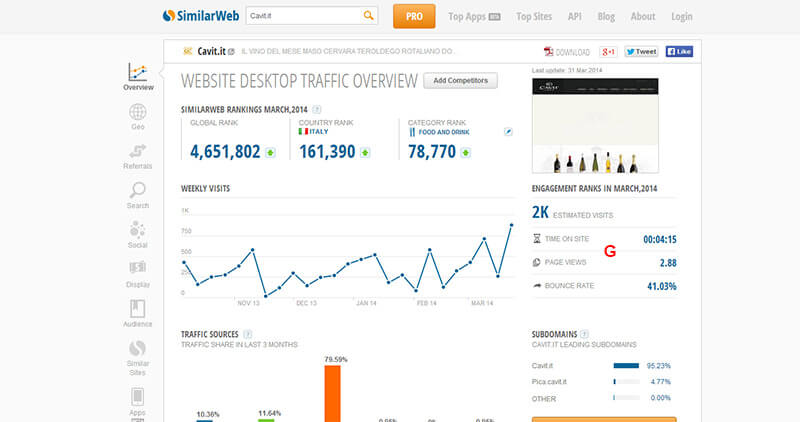Click the green arrow beside country rank
Screen dimensions: 800x422
365,153
